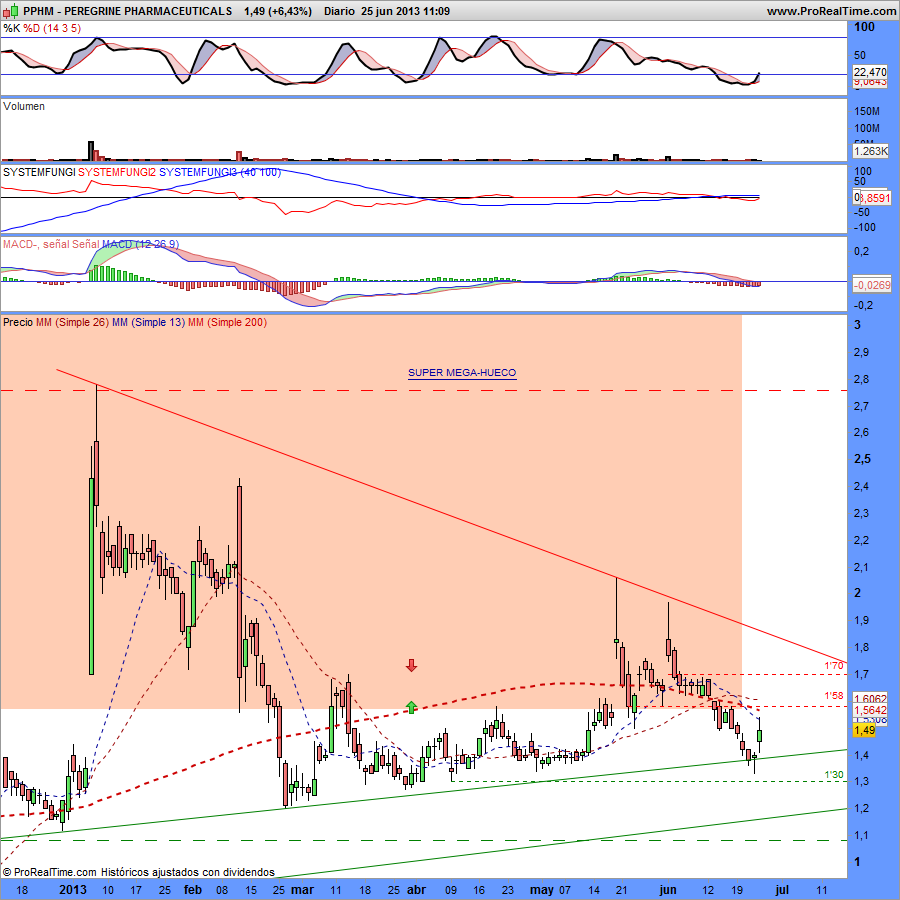
Task: Open the www.ProRealTime.com link
Action: 831,11
